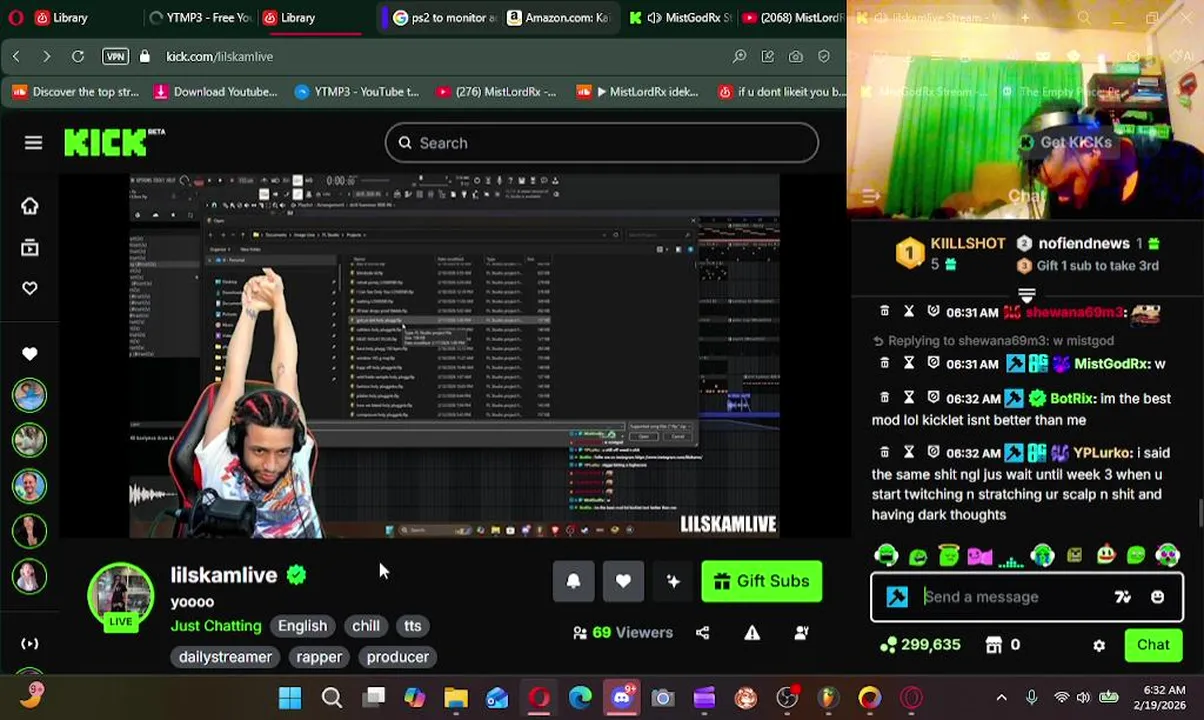This screenshot has width=1204, height=720.
Task: Go to Kick home via house icon
Action: click(x=30, y=206)
